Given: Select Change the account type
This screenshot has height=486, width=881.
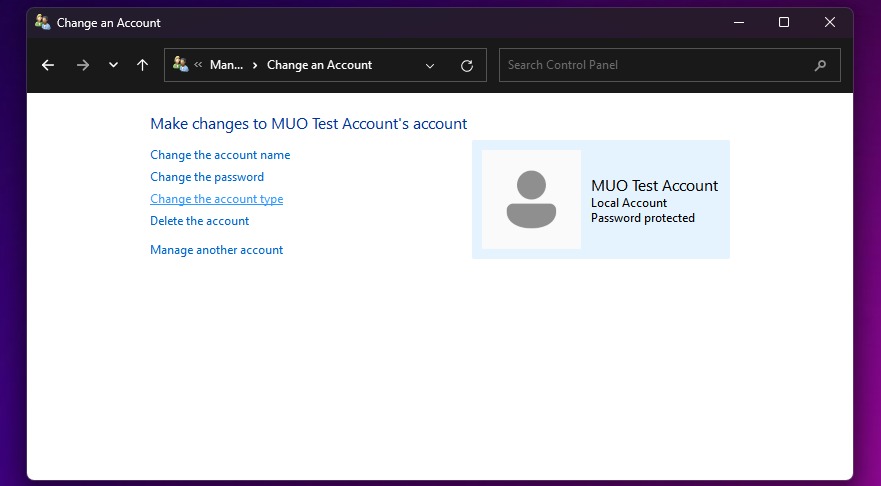Looking at the screenshot, I should [216, 199].
